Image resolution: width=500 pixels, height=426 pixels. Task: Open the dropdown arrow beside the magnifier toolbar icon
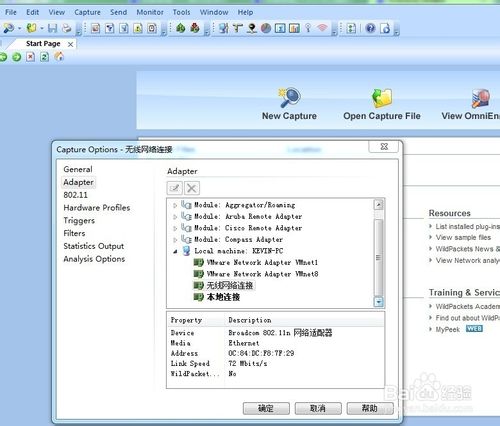coord(19,28)
